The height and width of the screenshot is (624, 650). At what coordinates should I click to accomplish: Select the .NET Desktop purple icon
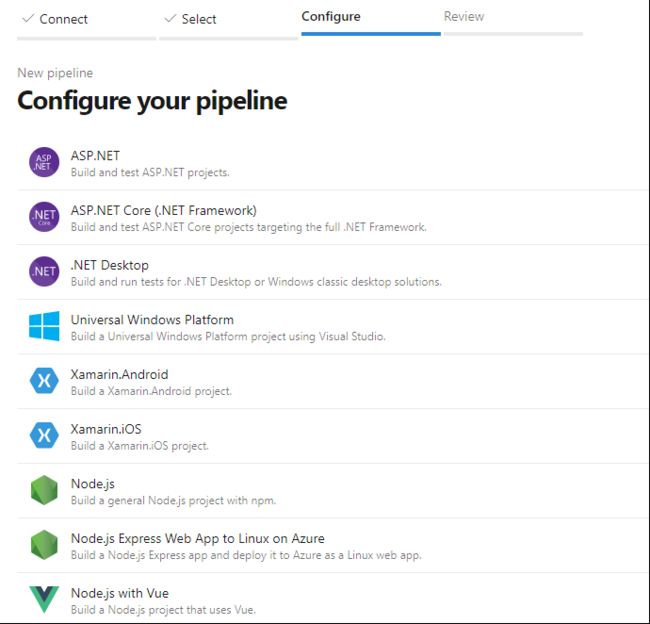tap(44, 272)
